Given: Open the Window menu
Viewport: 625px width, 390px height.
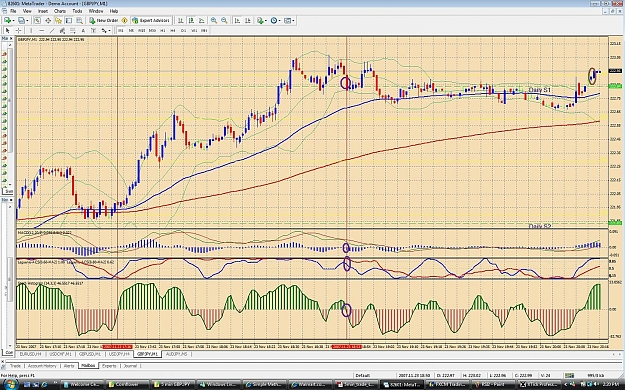Looking at the screenshot, I should pos(96,11).
